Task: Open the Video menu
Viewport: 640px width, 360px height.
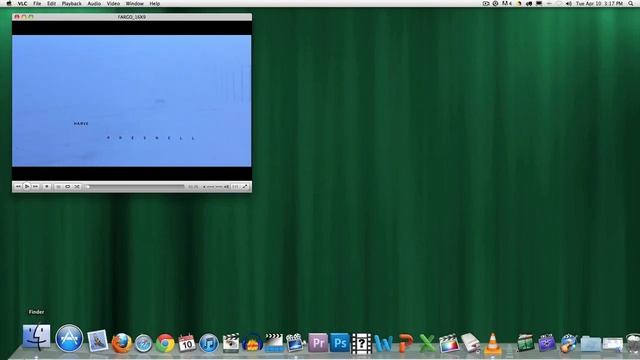Action: 113,4
